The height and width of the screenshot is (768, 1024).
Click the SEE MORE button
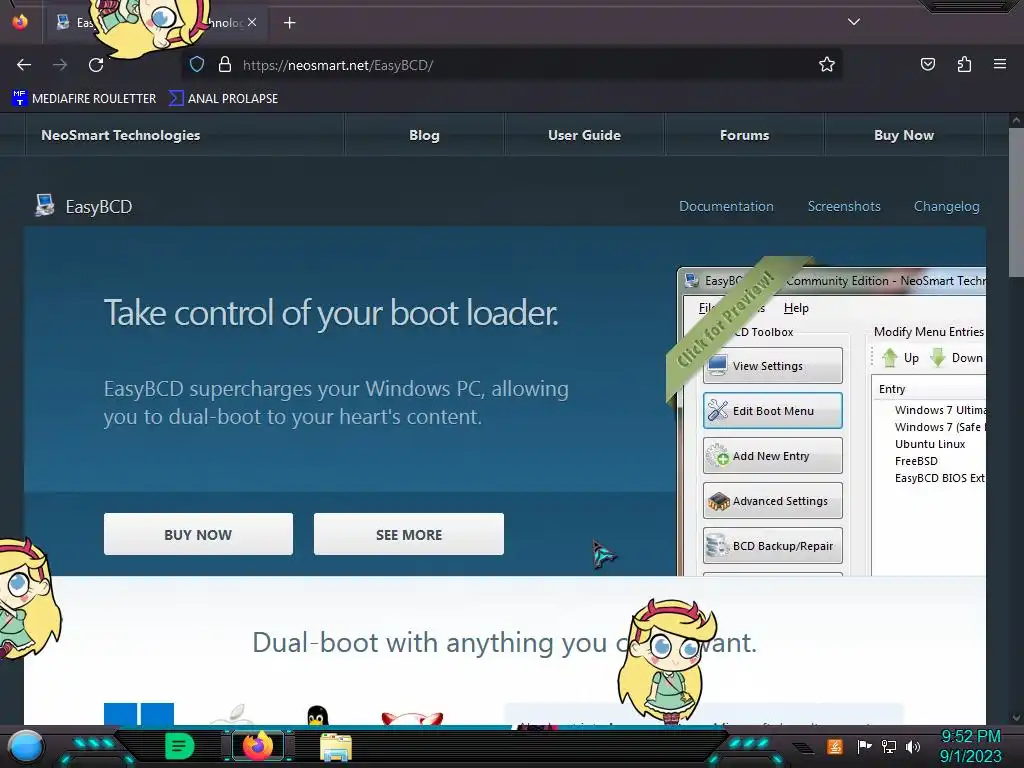(409, 534)
